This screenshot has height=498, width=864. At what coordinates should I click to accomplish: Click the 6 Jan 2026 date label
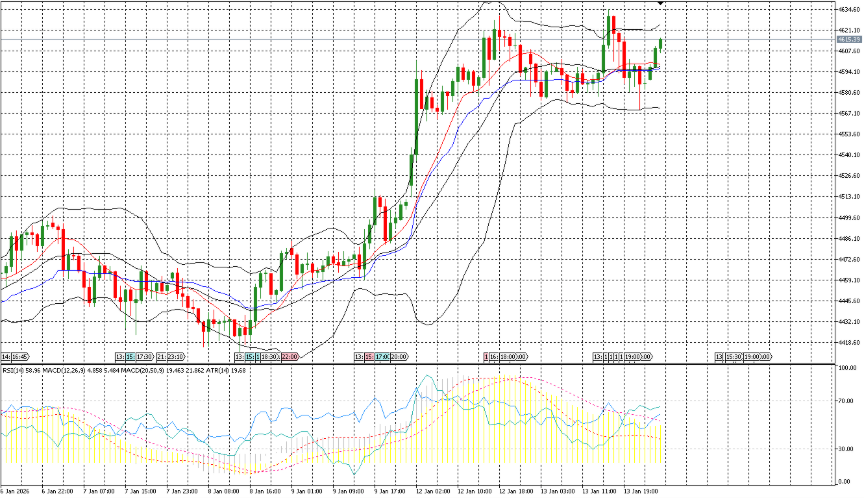coord(19,491)
